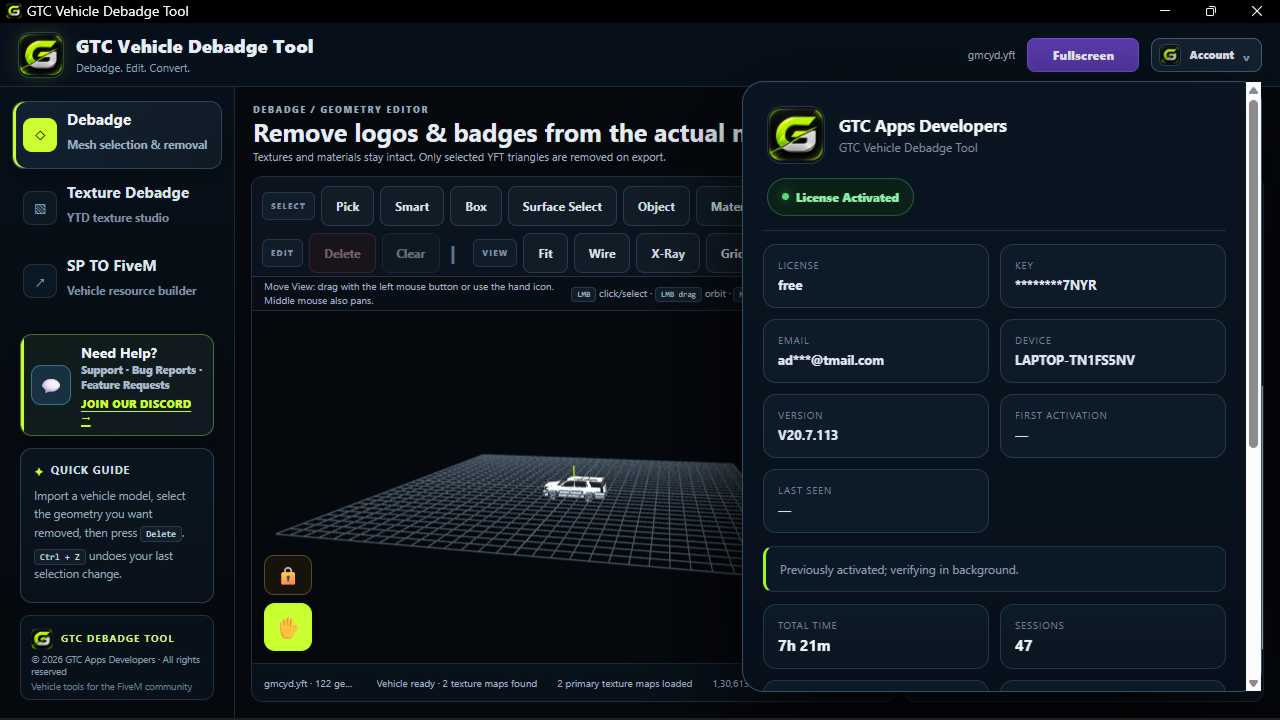1280x720 pixels.
Task: Choose the Object selection mode
Action: click(x=656, y=206)
